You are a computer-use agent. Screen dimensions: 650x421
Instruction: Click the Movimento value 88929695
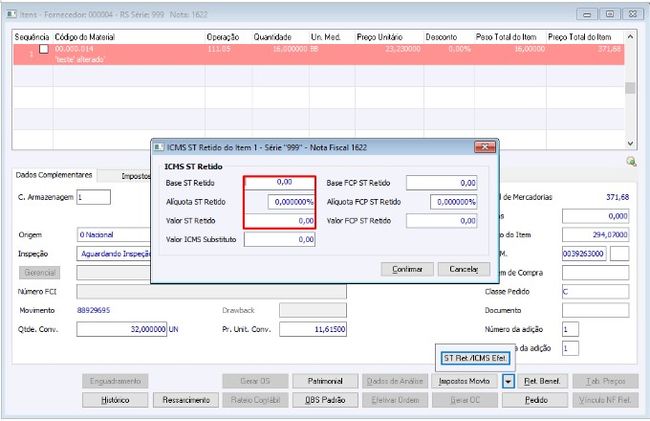point(94,310)
